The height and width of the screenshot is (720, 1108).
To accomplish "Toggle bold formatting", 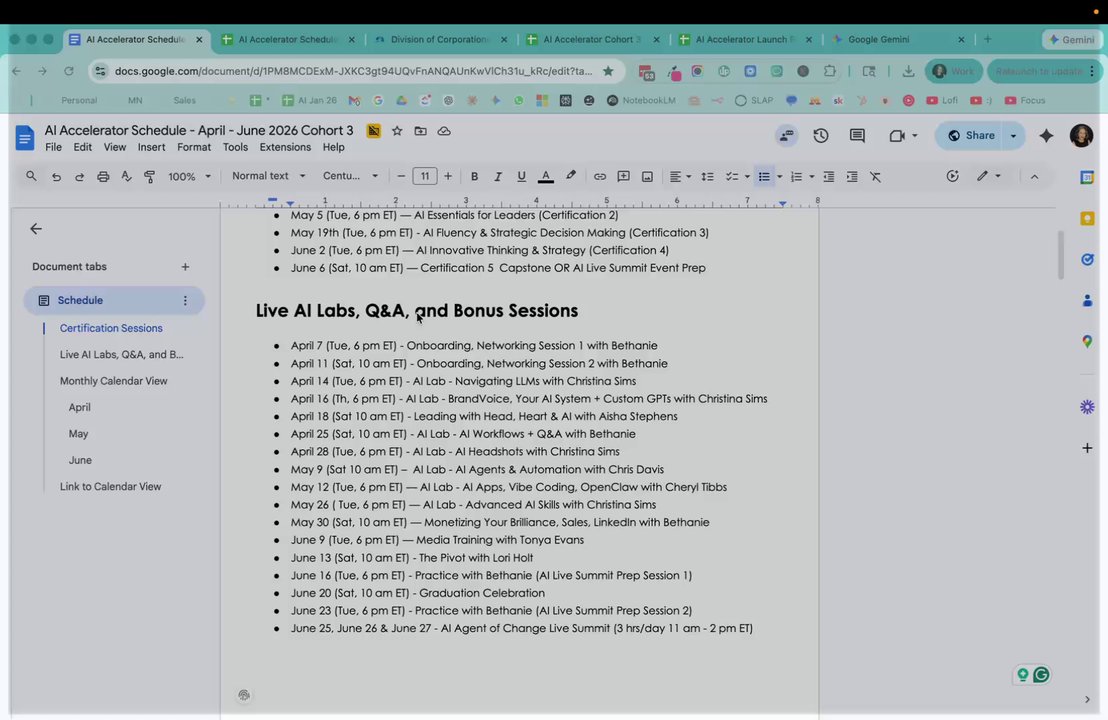I will pyautogui.click(x=474, y=177).
